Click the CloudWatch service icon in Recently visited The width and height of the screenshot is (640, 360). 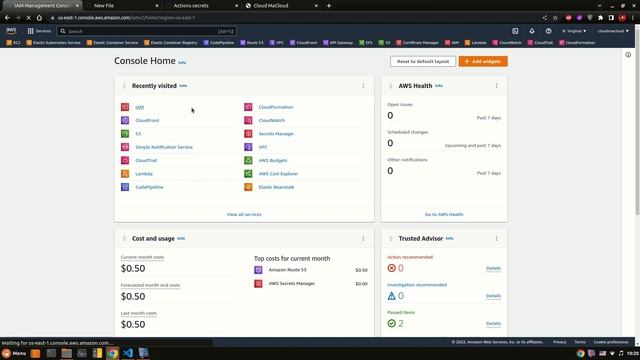point(248,120)
